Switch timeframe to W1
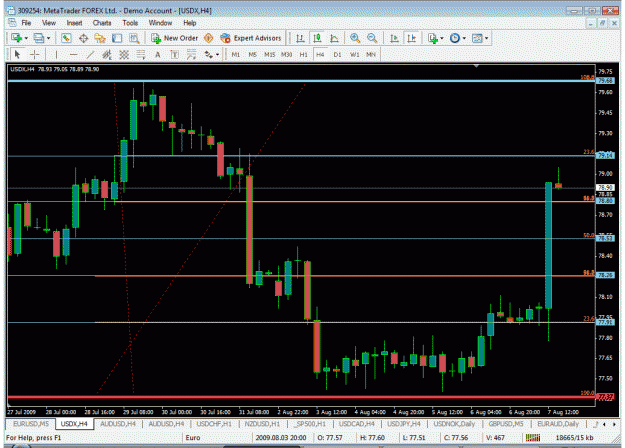The width and height of the screenshot is (625, 448). [x=354, y=55]
